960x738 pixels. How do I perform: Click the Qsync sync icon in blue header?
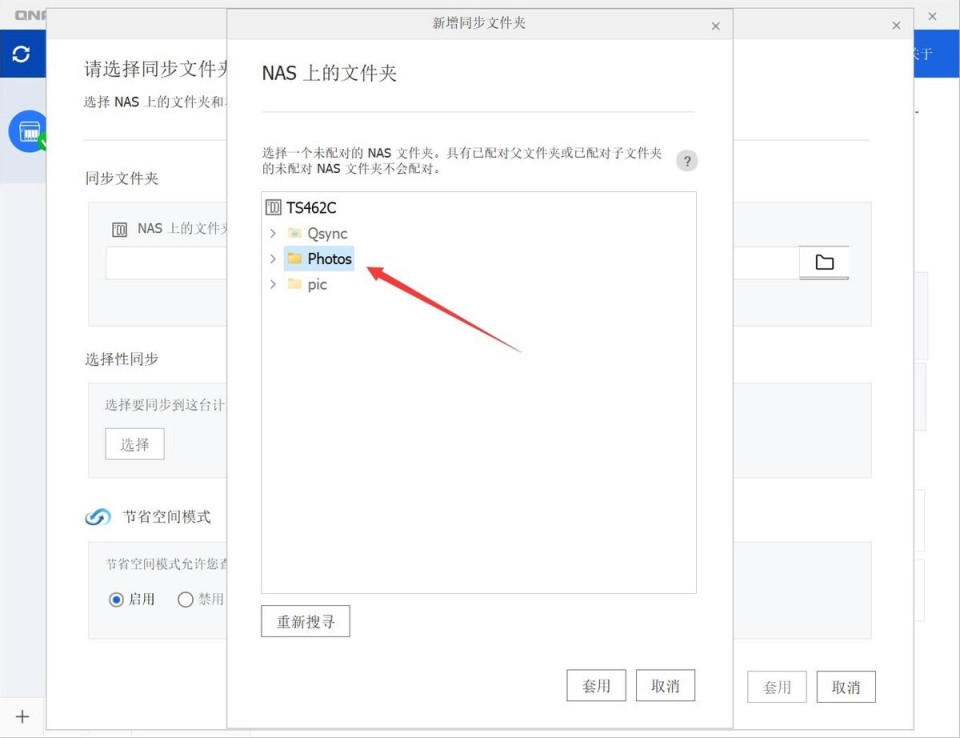point(21,54)
